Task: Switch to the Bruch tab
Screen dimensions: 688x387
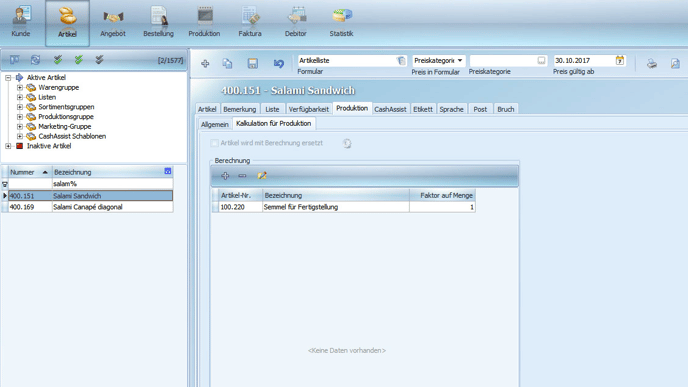Action: coord(505,109)
